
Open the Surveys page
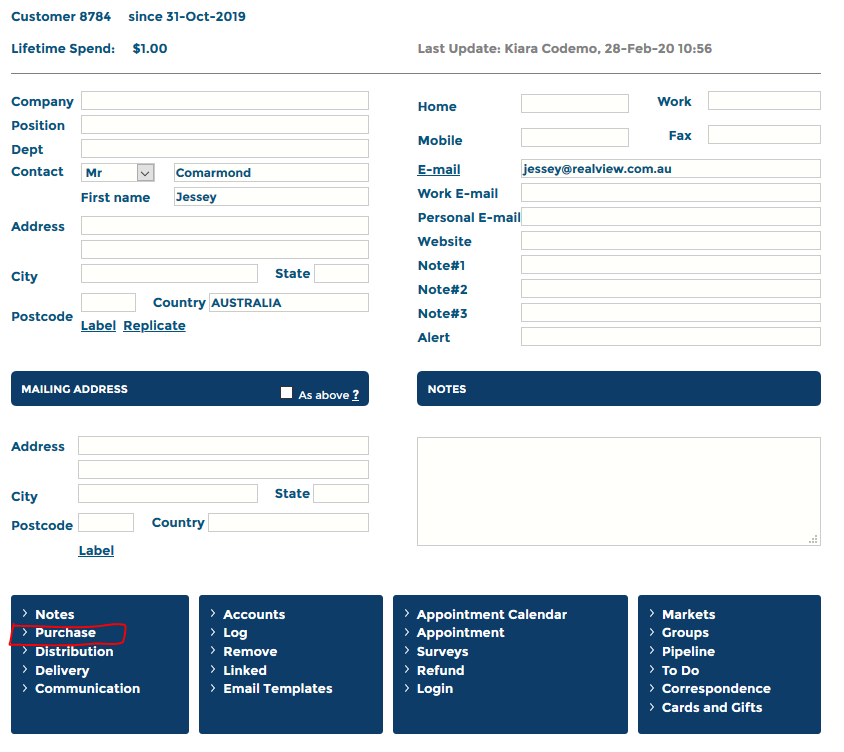tap(442, 651)
